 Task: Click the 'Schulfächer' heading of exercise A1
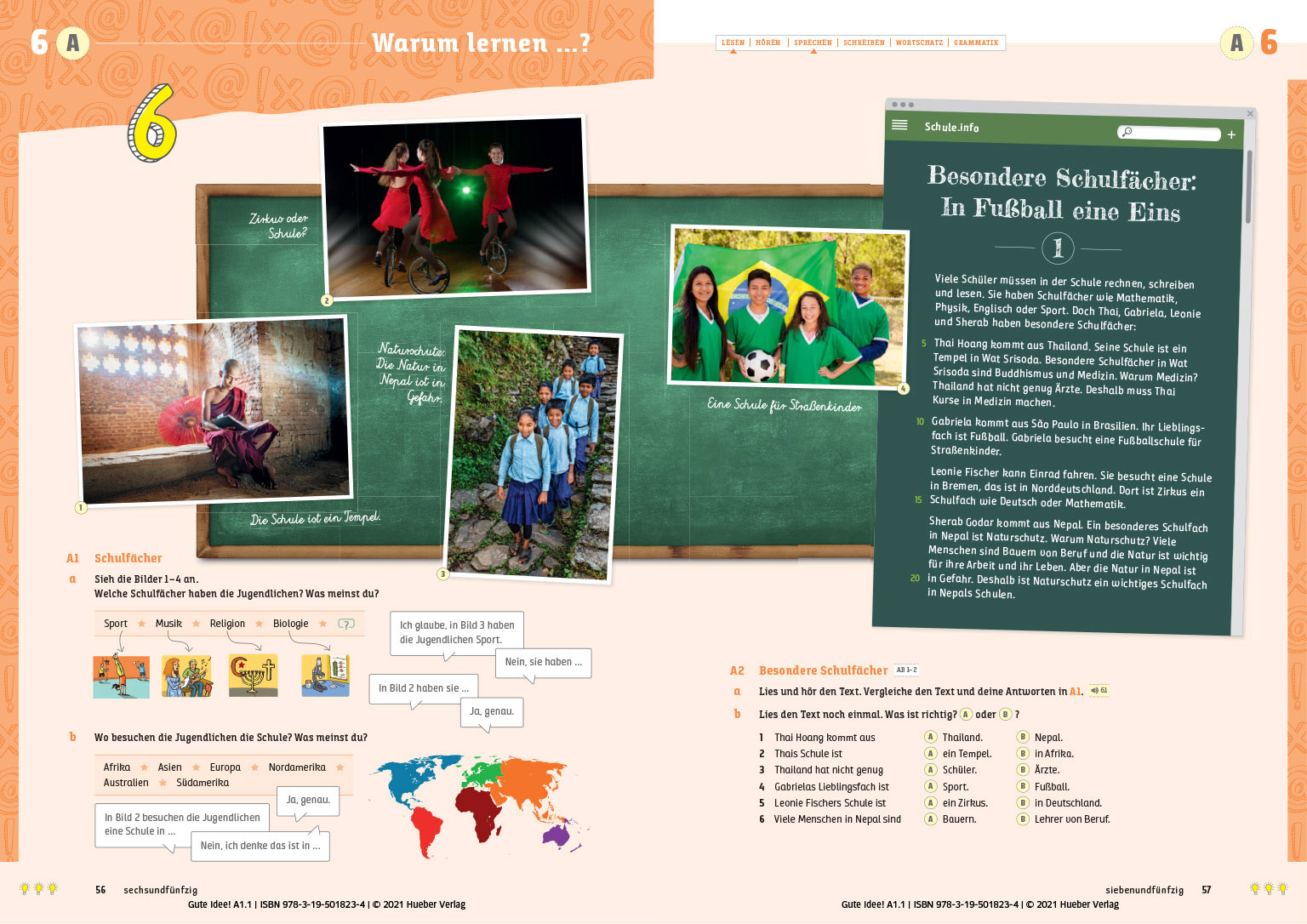[x=128, y=558]
